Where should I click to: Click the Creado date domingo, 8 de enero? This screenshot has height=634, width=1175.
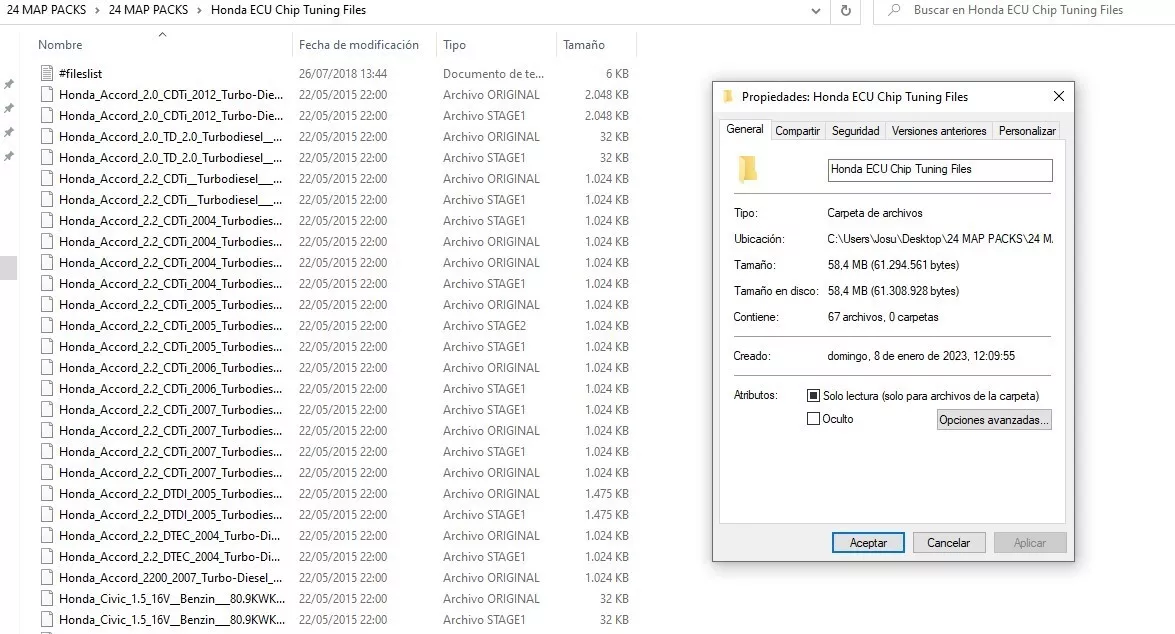click(x=921, y=356)
